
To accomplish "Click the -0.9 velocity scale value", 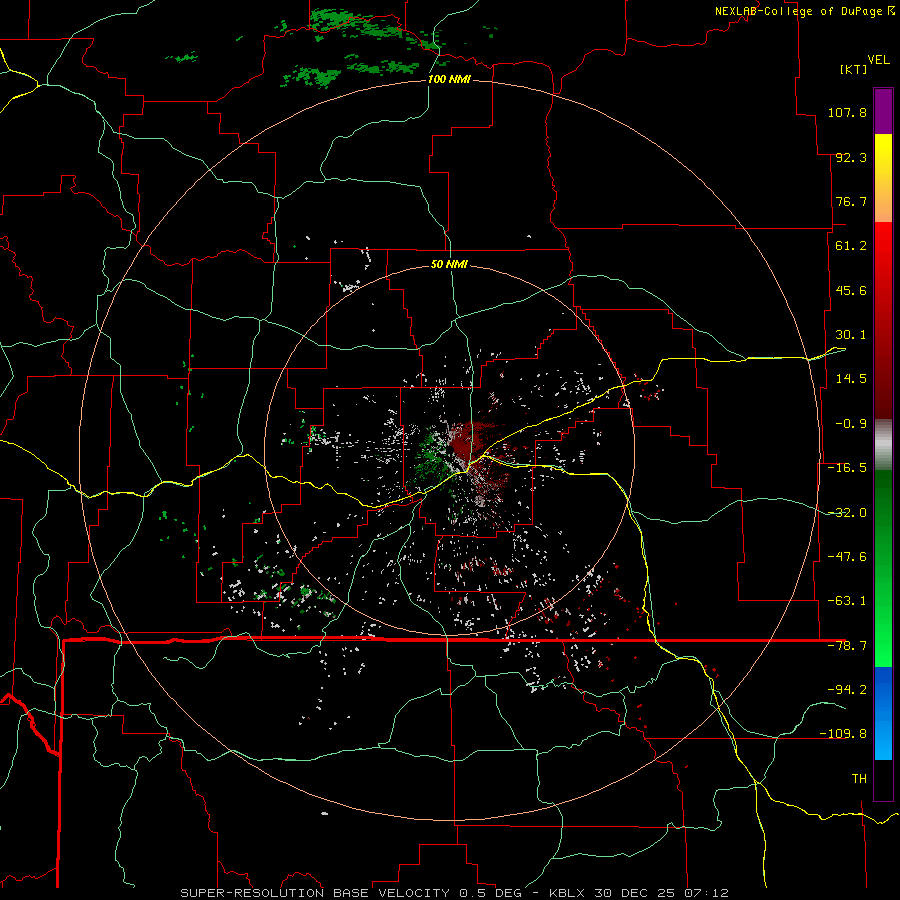I will click(x=851, y=424).
